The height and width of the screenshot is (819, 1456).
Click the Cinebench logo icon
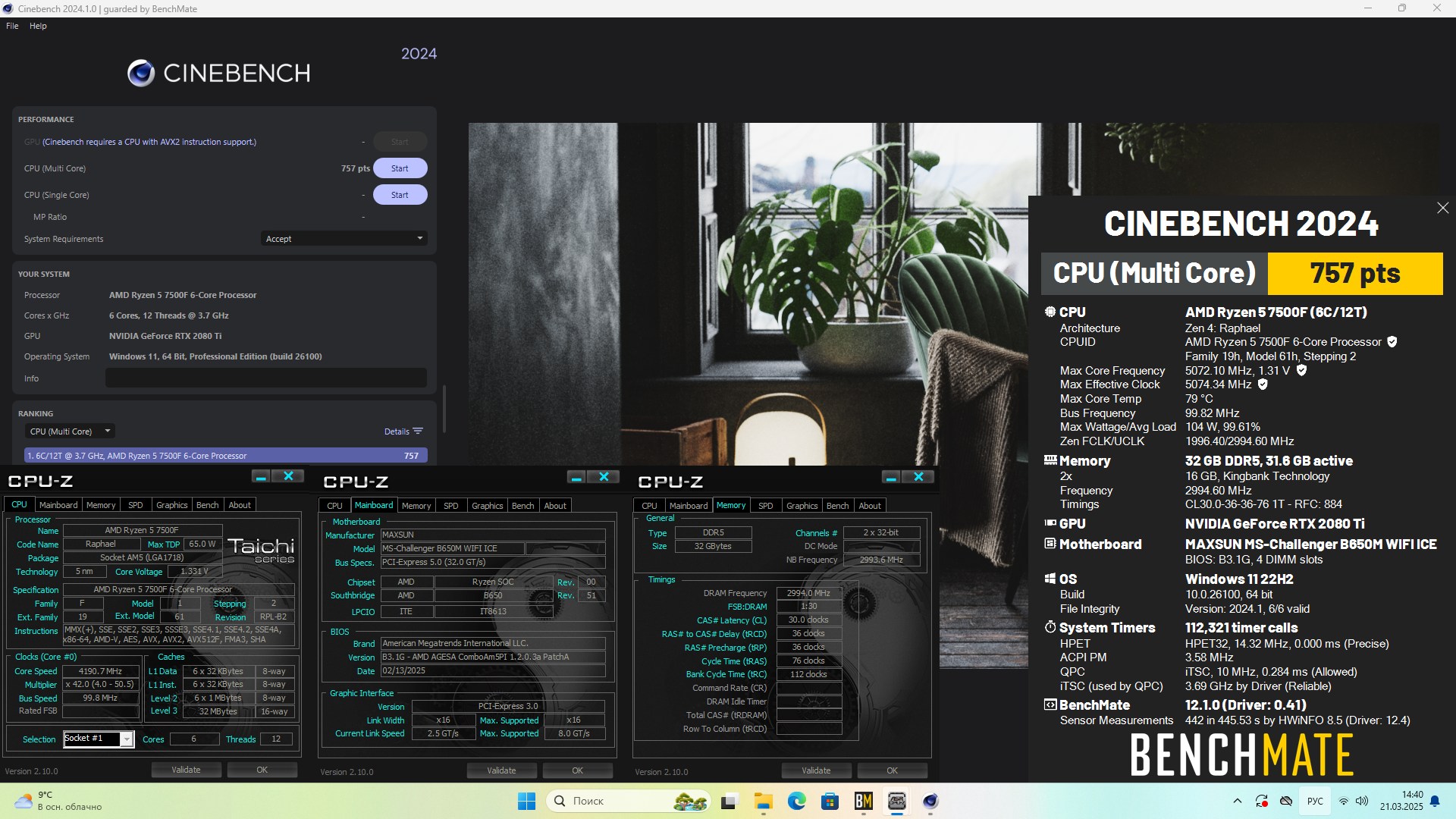[141, 73]
